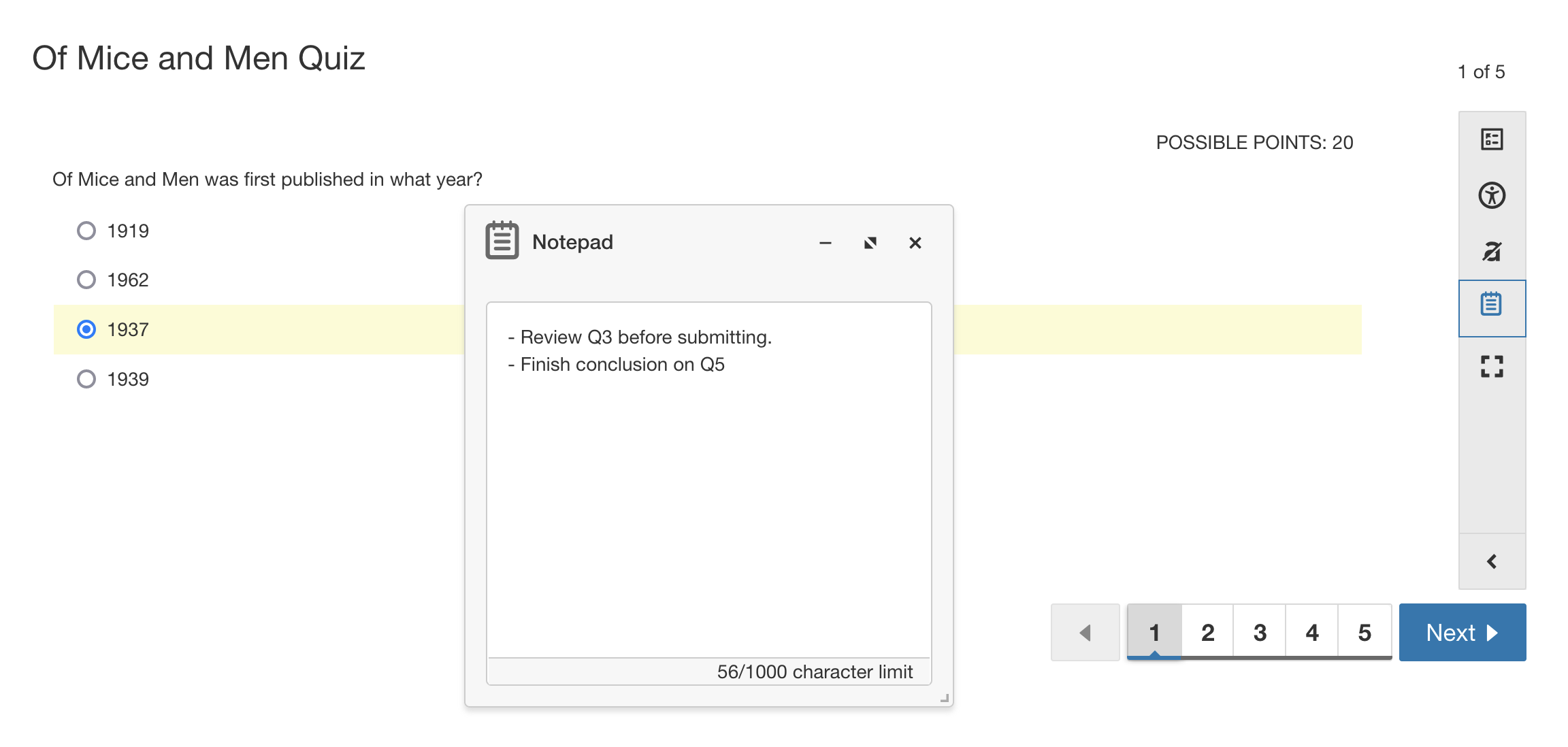Image resolution: width=1568 pixels, height=747 pixels.
Task: Click the selected 1937 radio button
Action: [86, 329]
